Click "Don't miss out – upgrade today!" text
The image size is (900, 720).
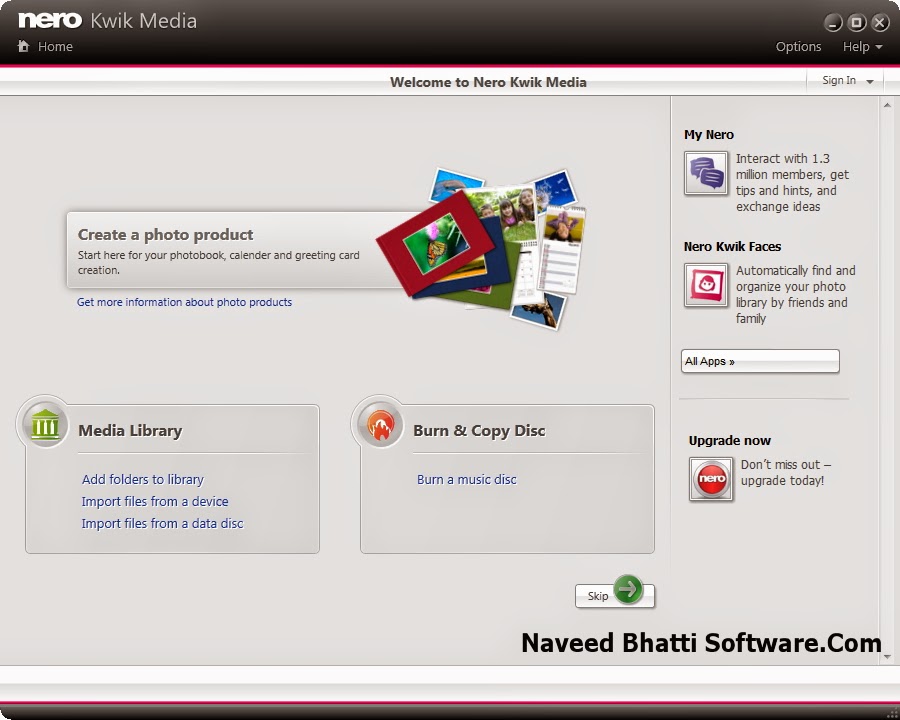(x=786, y=473)
